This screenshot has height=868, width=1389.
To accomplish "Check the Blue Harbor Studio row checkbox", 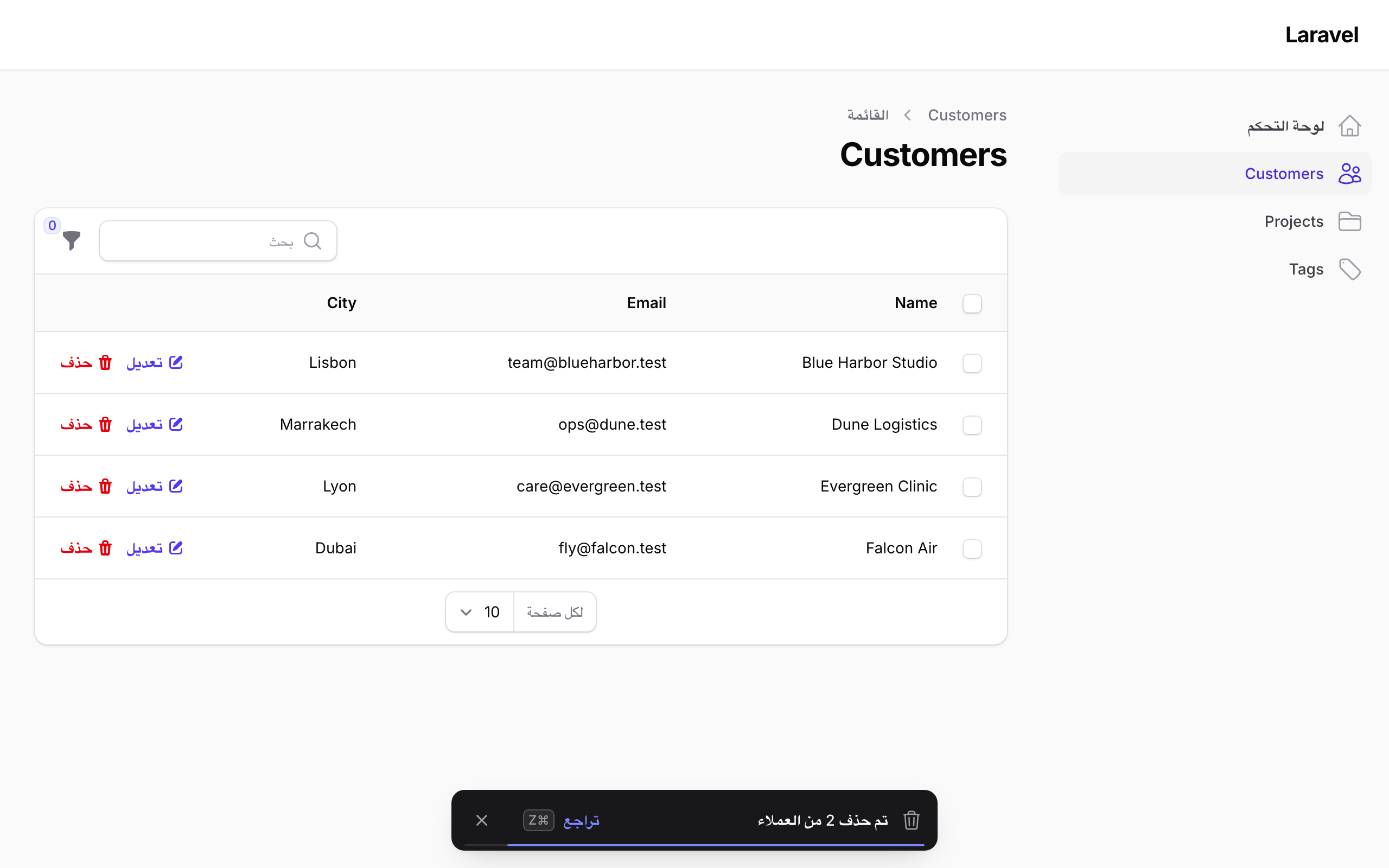I will [972, 363].
